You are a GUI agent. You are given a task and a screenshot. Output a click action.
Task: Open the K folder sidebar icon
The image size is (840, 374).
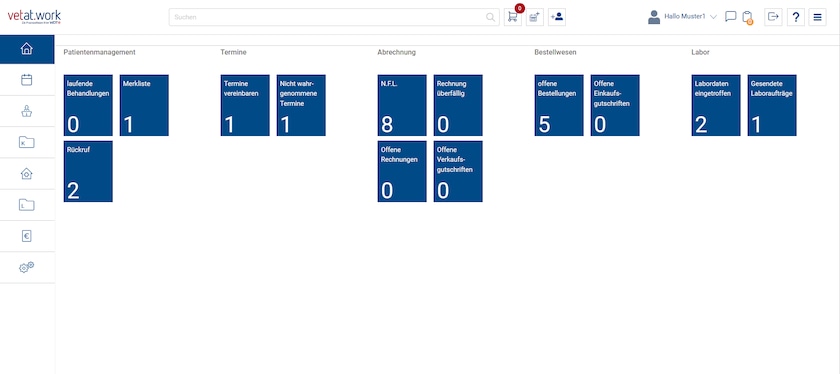[x=27, y=142]
